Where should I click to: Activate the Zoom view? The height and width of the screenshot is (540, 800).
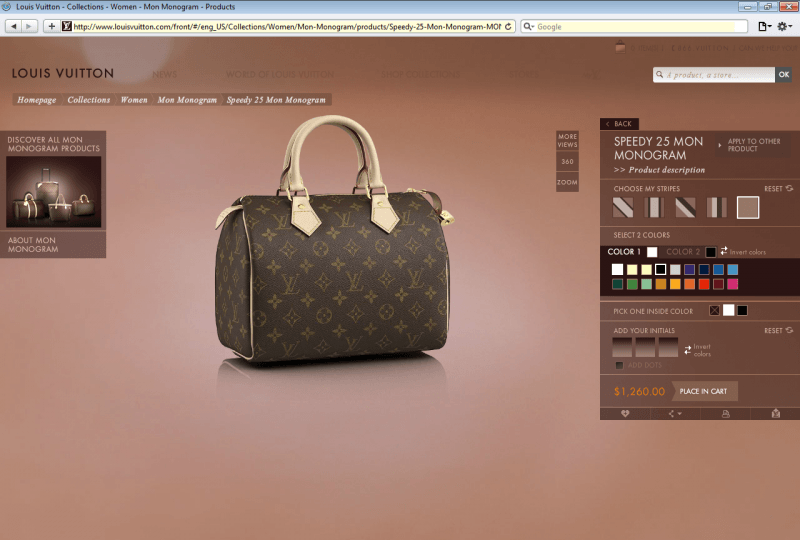point(567,182)
